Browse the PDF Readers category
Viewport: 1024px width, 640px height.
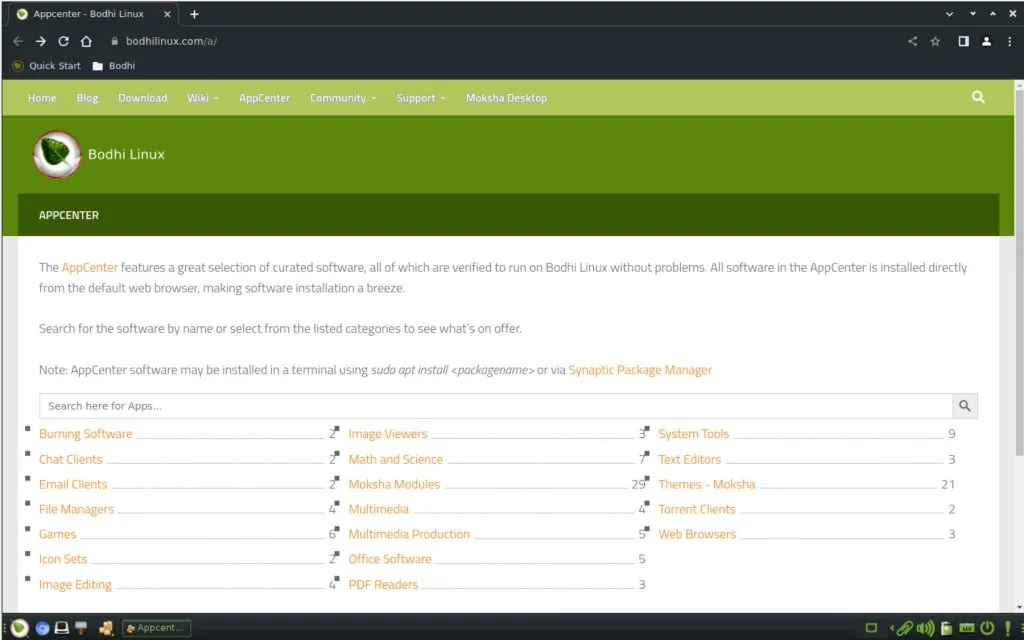coord(383,584)
